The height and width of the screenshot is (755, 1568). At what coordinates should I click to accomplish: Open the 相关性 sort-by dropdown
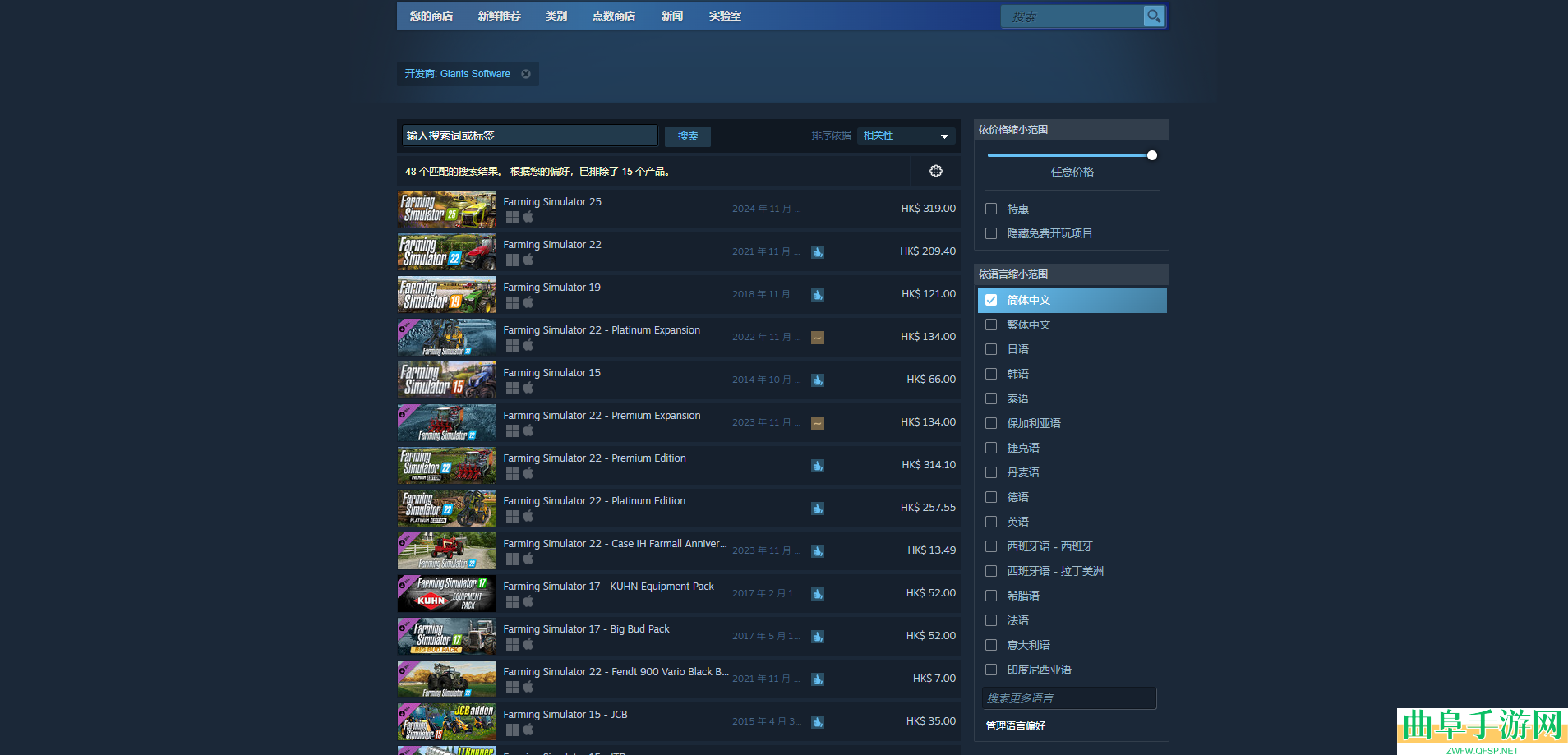[906, 136]
